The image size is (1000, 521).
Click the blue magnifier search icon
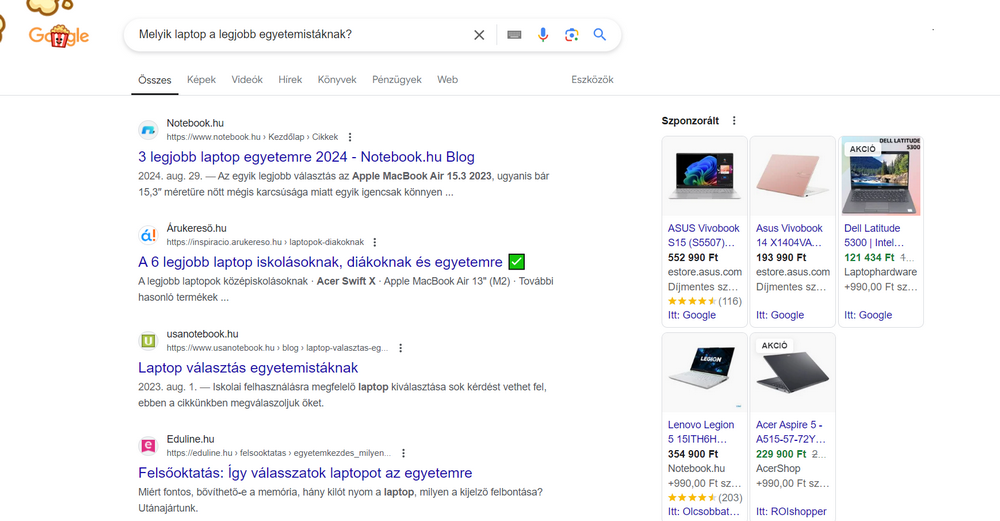(x=599, y=34)
